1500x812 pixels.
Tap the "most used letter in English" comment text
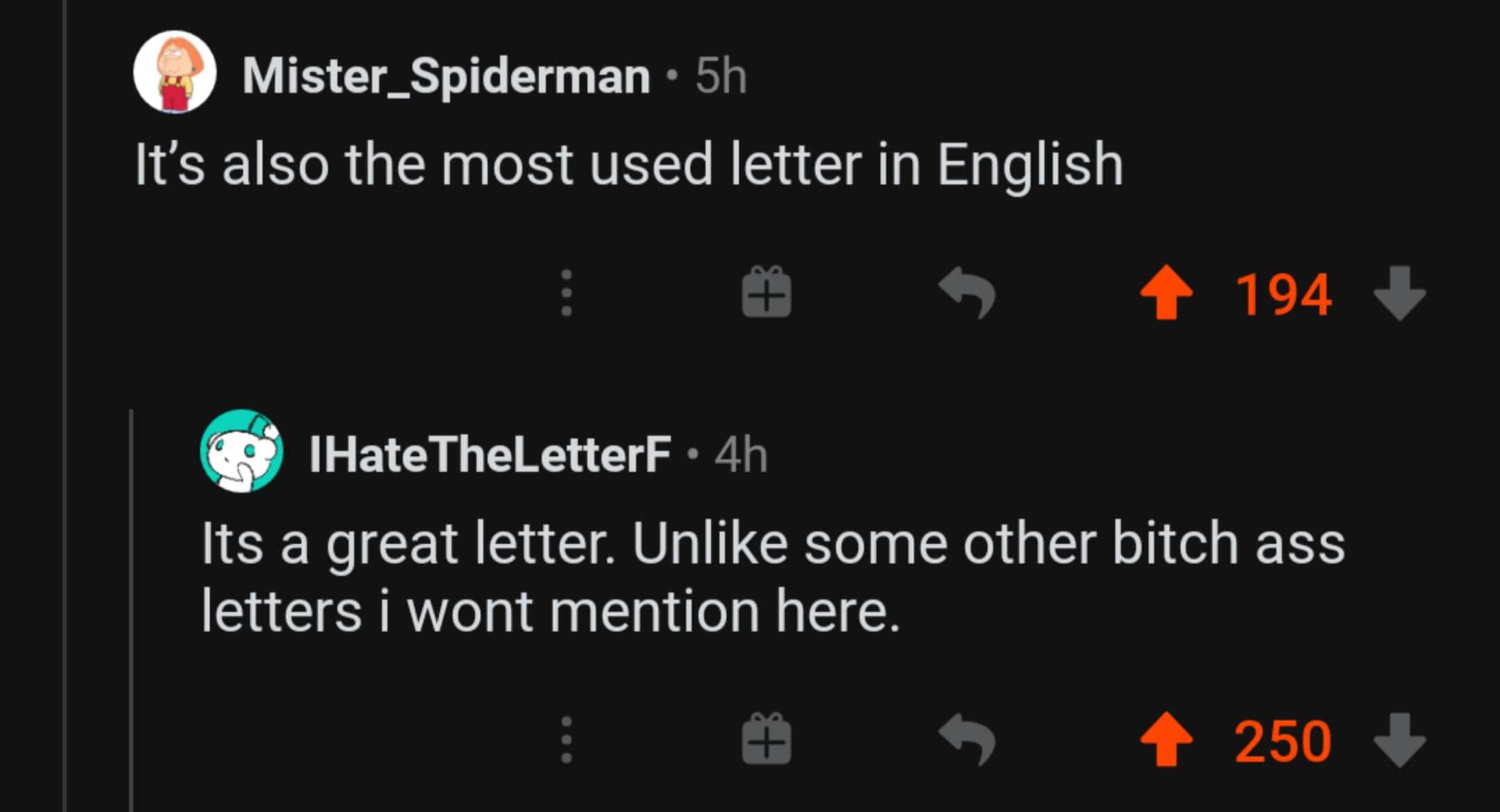pyautogui.click(x=628, y=165)
